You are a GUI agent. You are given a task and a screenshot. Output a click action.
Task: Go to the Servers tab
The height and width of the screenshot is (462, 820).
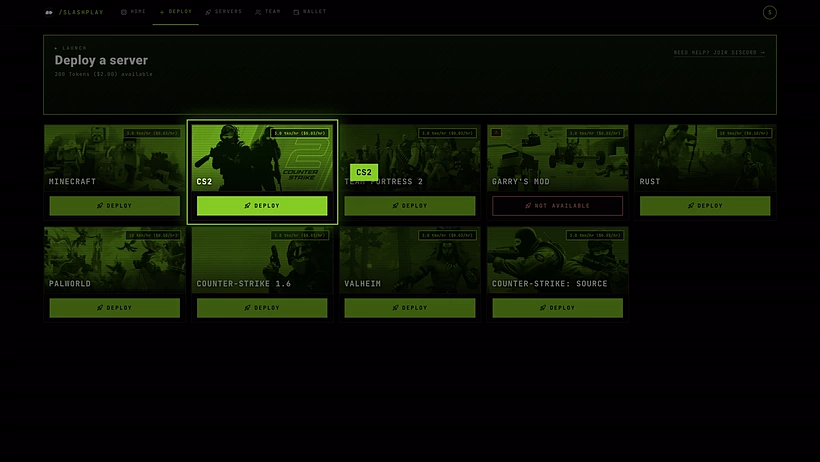tap(223, 12)
